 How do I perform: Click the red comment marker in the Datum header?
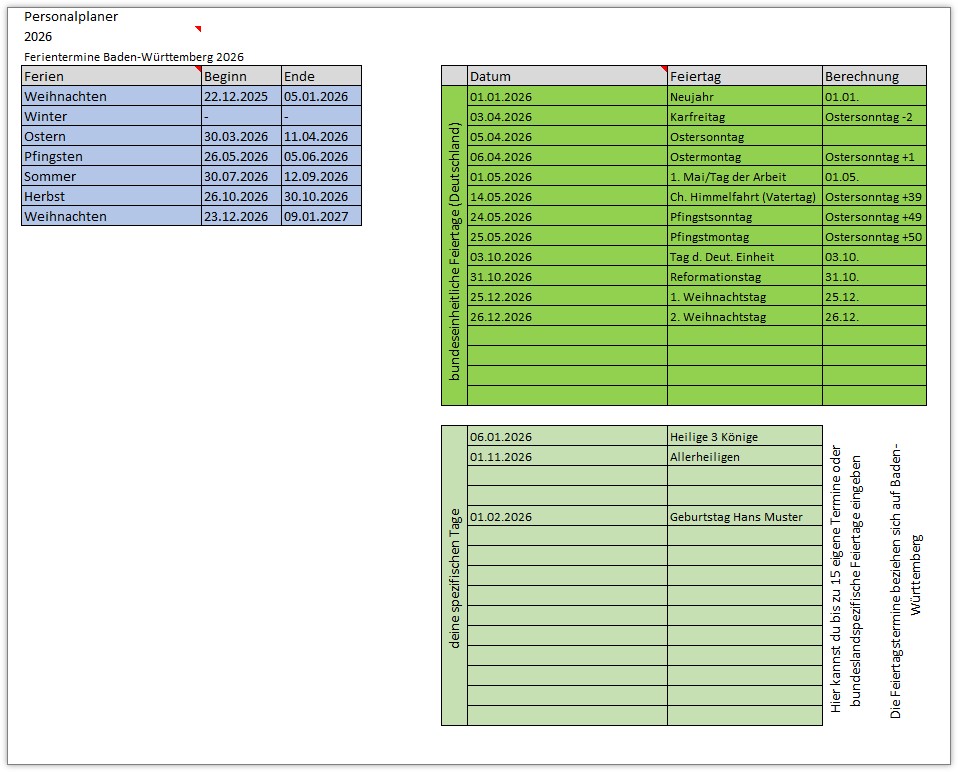(664, 69)
